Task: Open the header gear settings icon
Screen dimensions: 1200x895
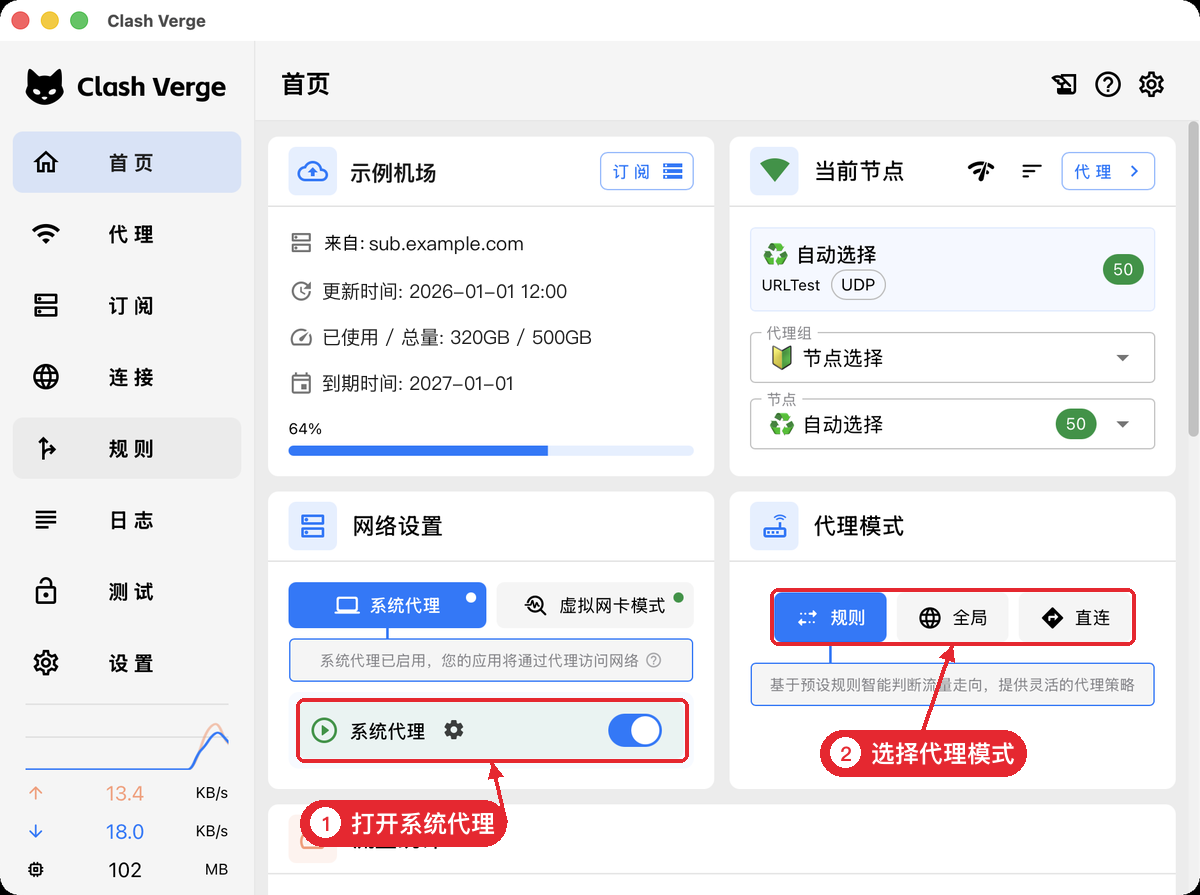Action: [x=1152, y=85]
